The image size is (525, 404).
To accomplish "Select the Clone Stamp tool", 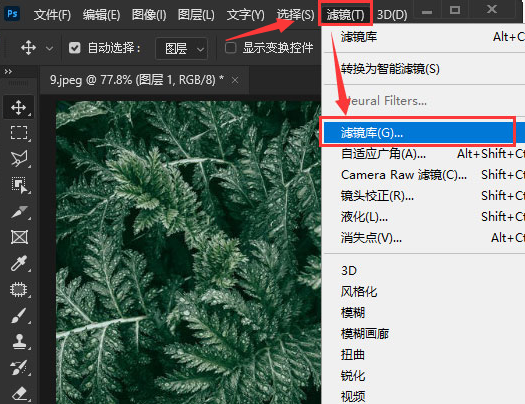I will point(19,342).
